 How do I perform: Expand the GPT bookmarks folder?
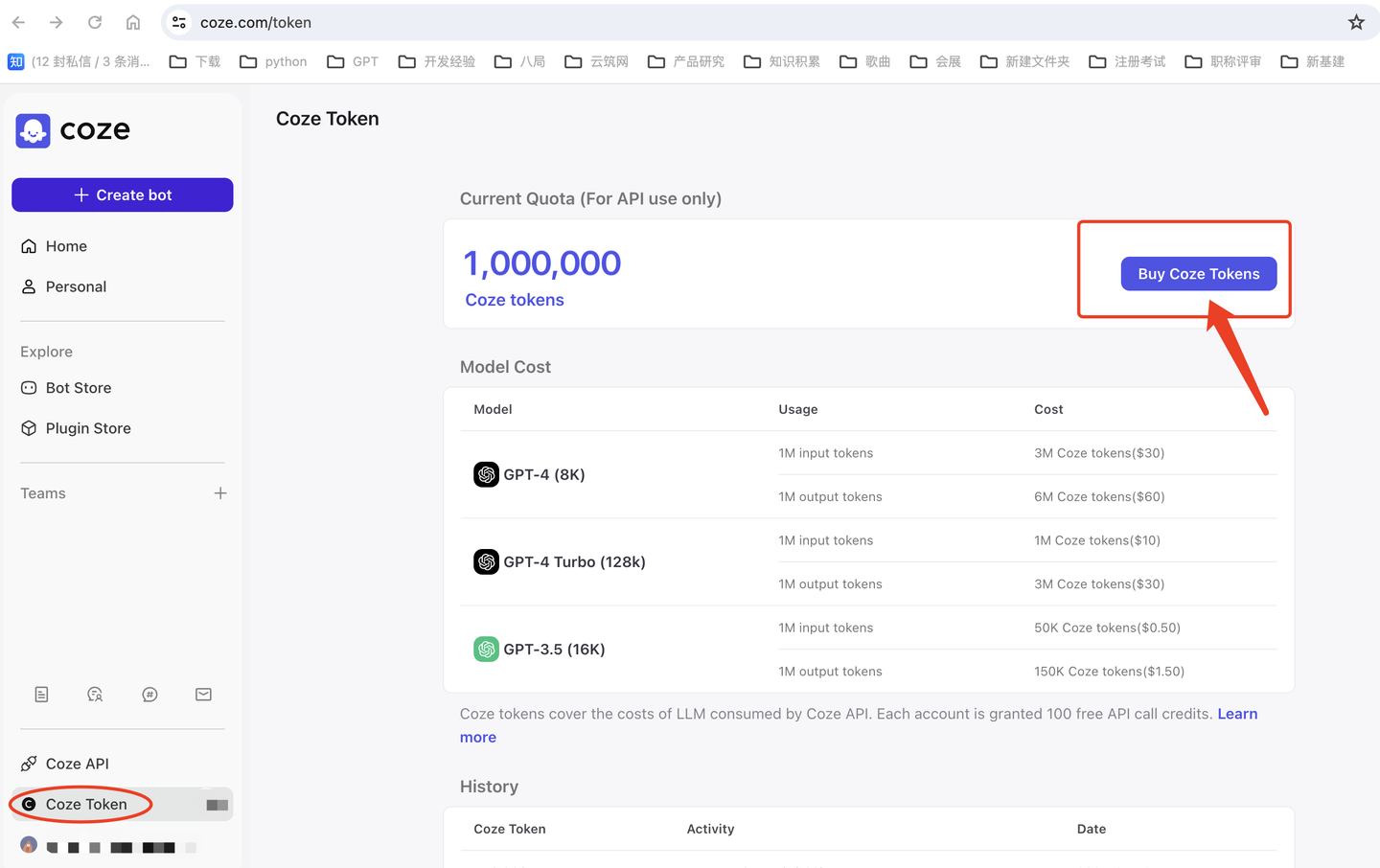tap(353, 61)
